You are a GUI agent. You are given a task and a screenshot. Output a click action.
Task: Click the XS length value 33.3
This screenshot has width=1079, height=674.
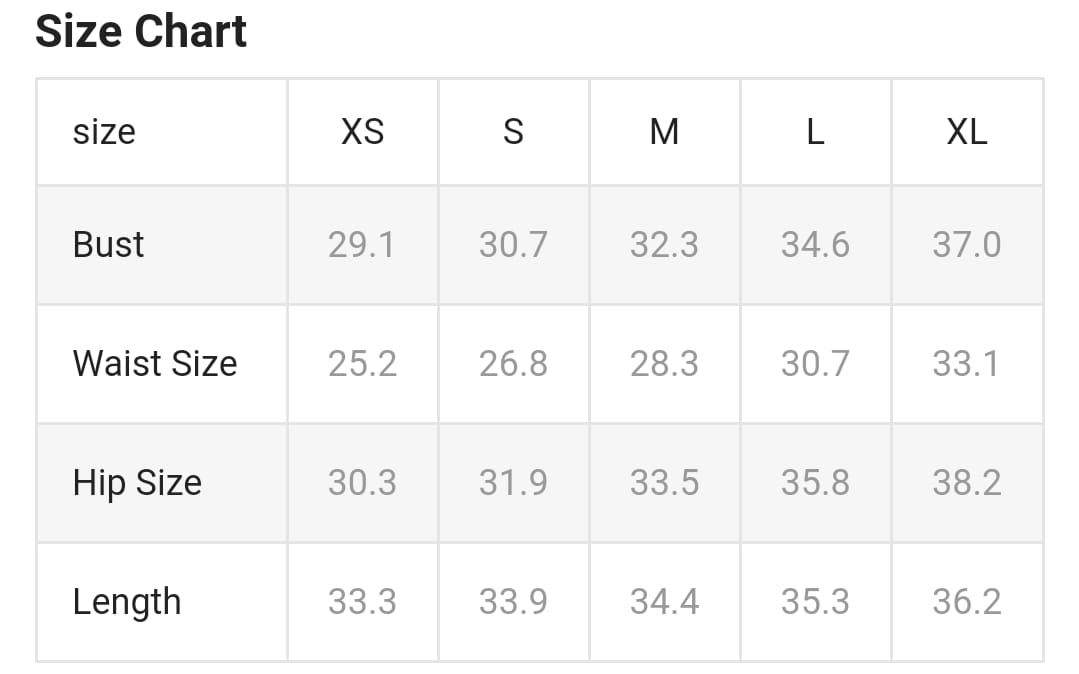tap(362, 601)
